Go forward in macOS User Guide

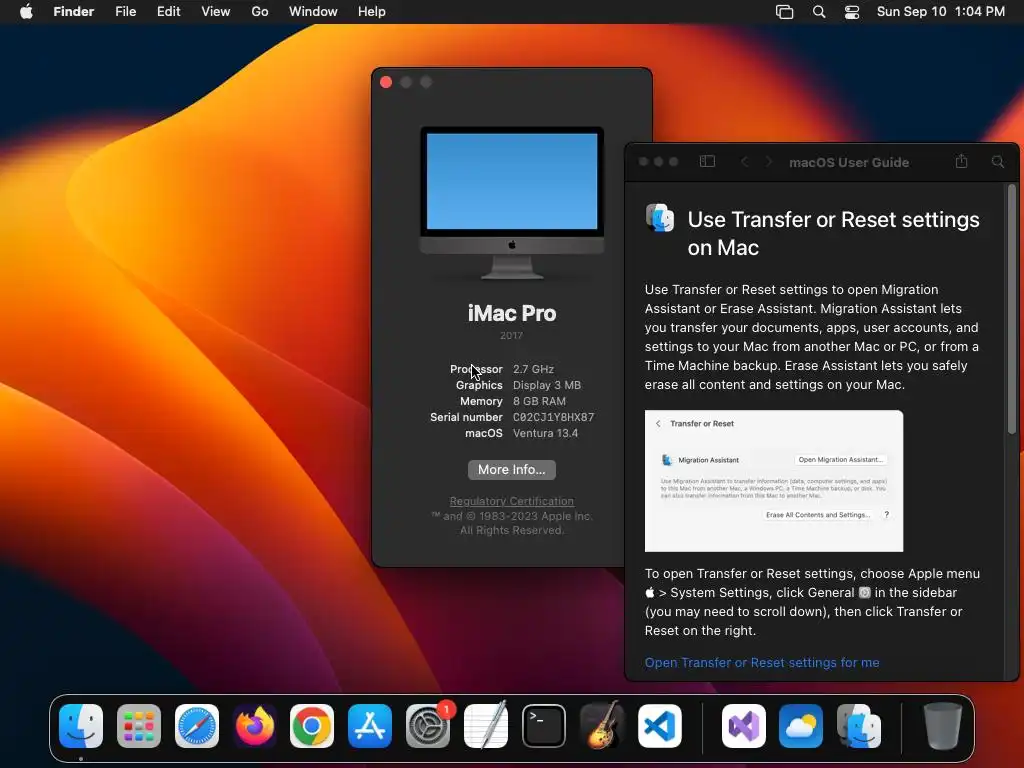click(x=769, y=161)
